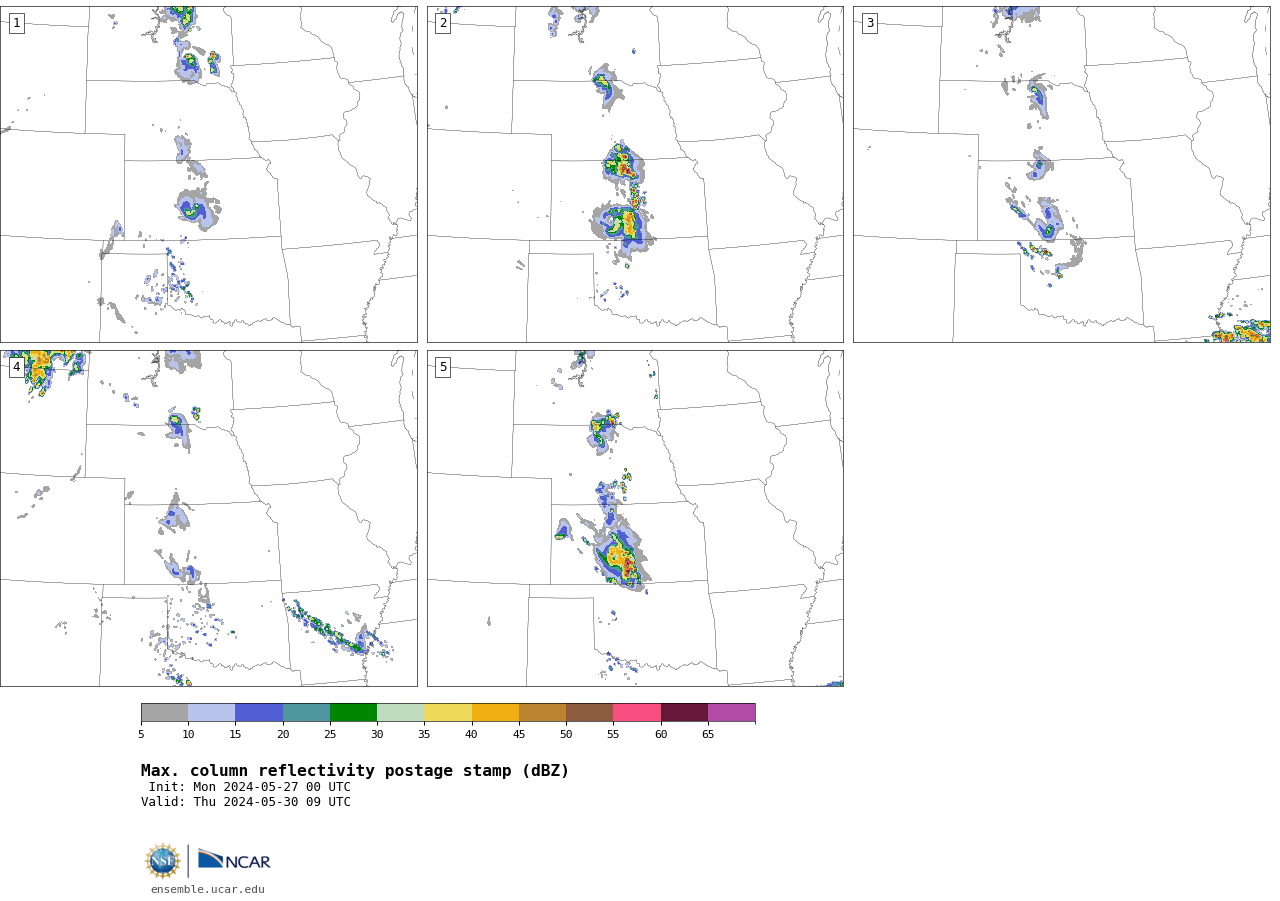Click the pale green 30-35 dBZ swatch

point(400,712)
